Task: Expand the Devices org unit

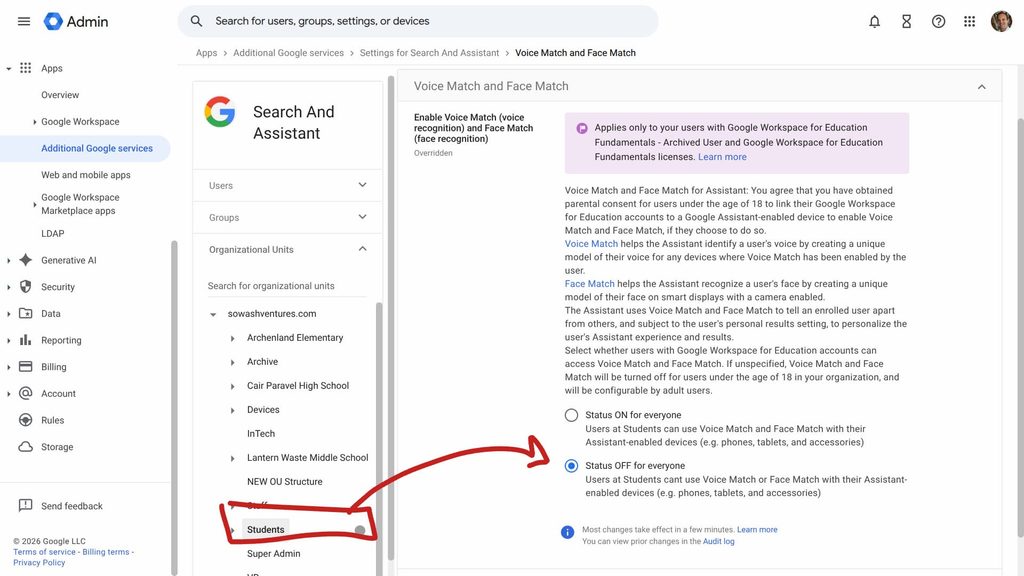Action: pos(232,410)
